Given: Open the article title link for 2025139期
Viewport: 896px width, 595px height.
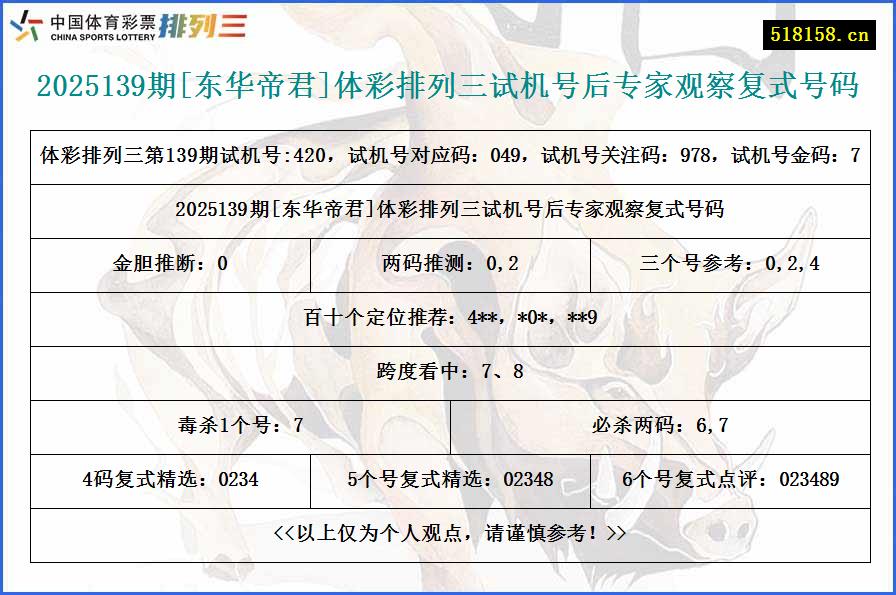Looking at the screenshot, I should (x=447, y=90).
